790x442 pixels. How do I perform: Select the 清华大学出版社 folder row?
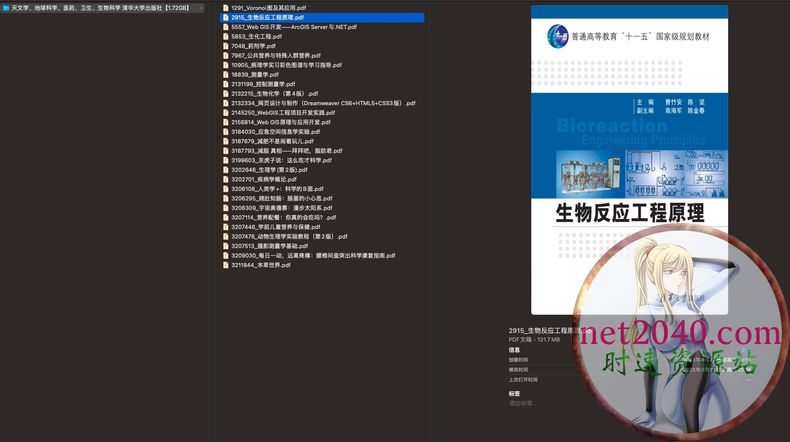100,8
